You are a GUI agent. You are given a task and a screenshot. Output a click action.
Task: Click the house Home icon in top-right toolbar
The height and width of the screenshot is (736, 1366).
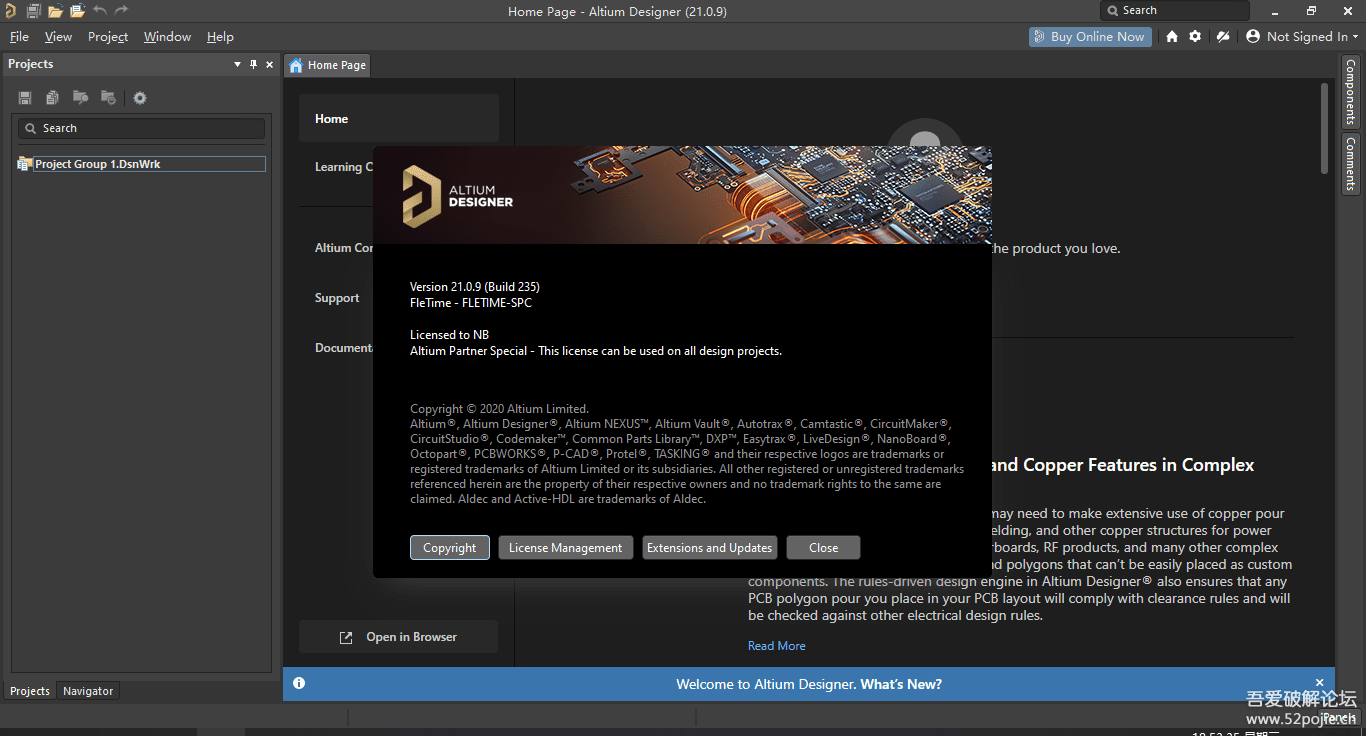[x=1172, y=37]
